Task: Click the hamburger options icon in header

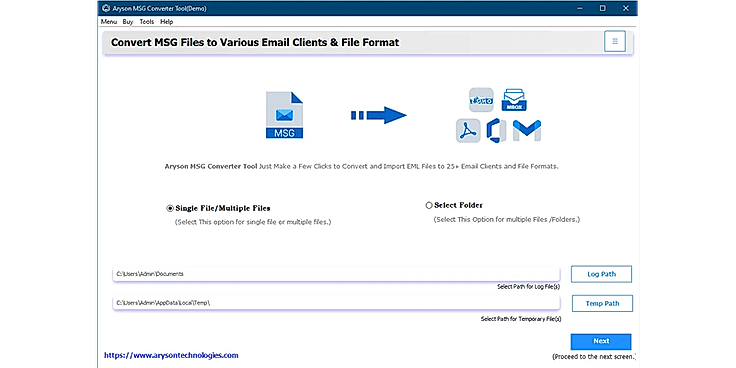Action: tap(615, 41)
